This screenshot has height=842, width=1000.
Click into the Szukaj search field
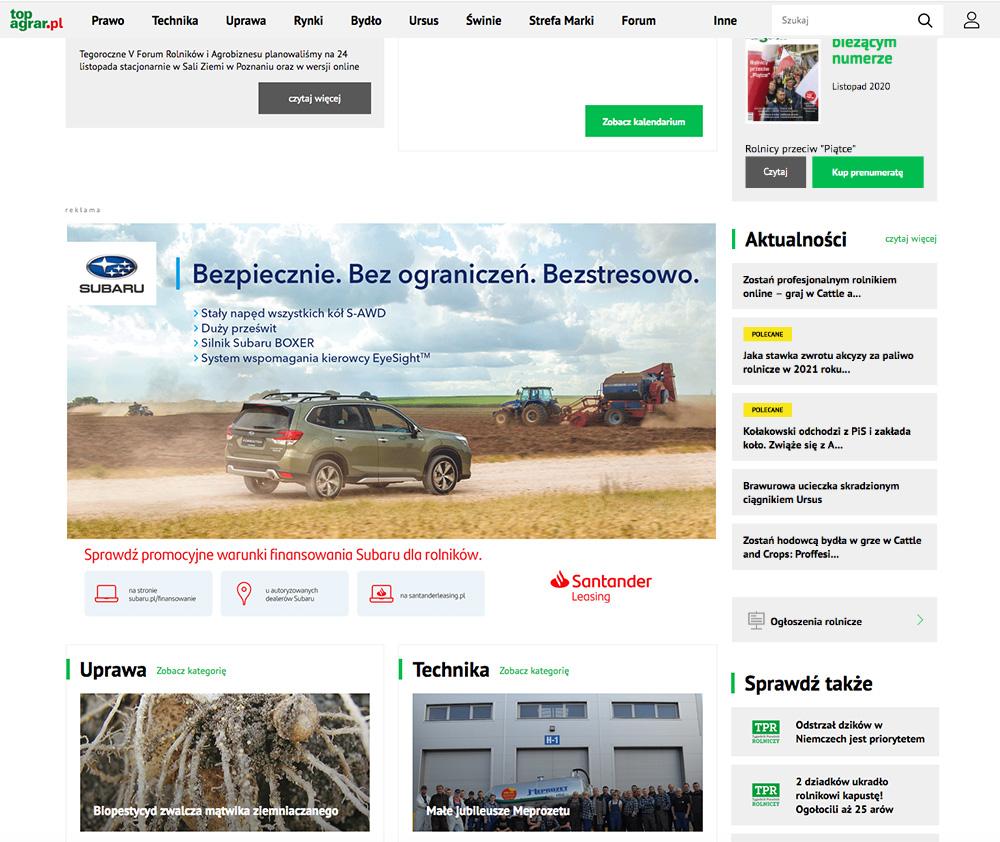pos(842,20)
